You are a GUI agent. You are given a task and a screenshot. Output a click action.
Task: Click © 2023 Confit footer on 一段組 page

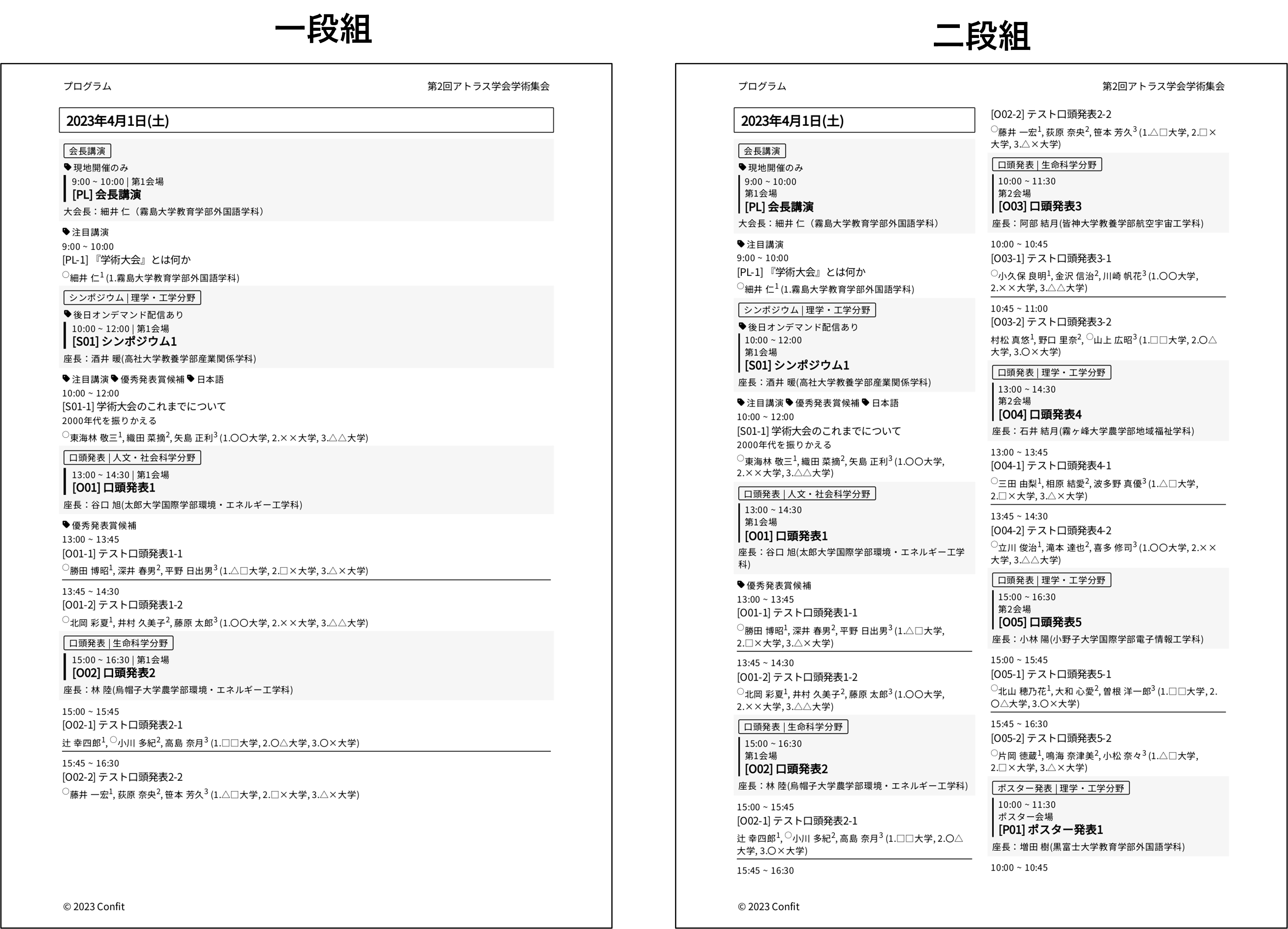point(94,906)
